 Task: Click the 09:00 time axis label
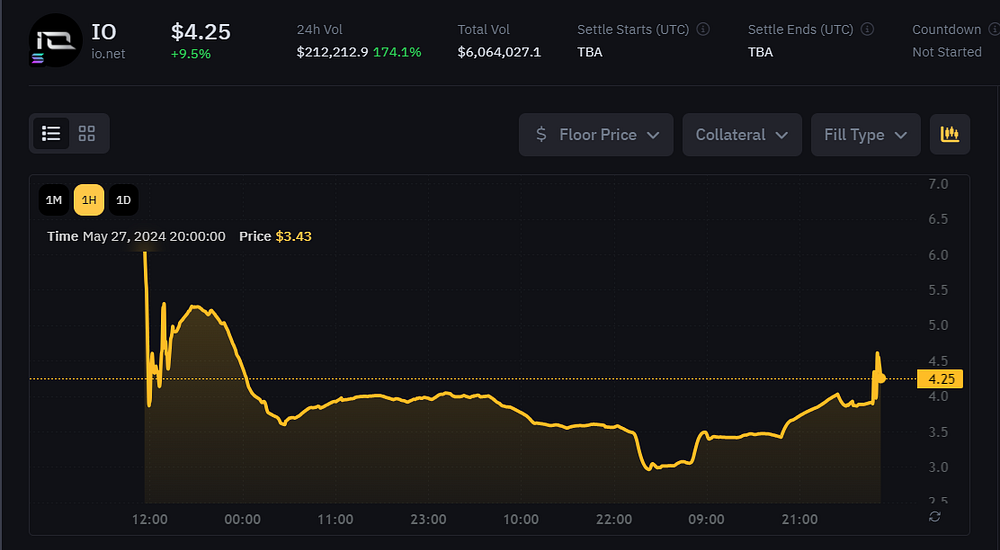(706, 519)
